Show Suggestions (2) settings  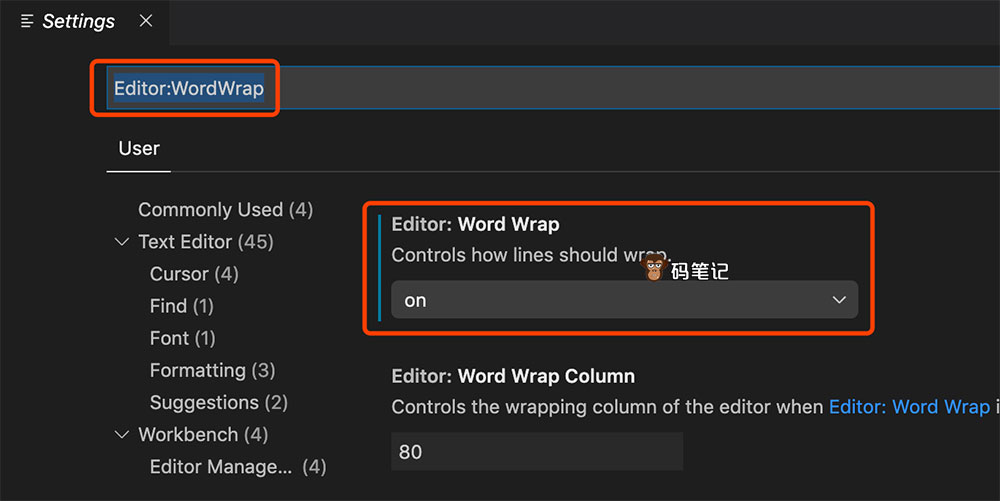(218, 402)
